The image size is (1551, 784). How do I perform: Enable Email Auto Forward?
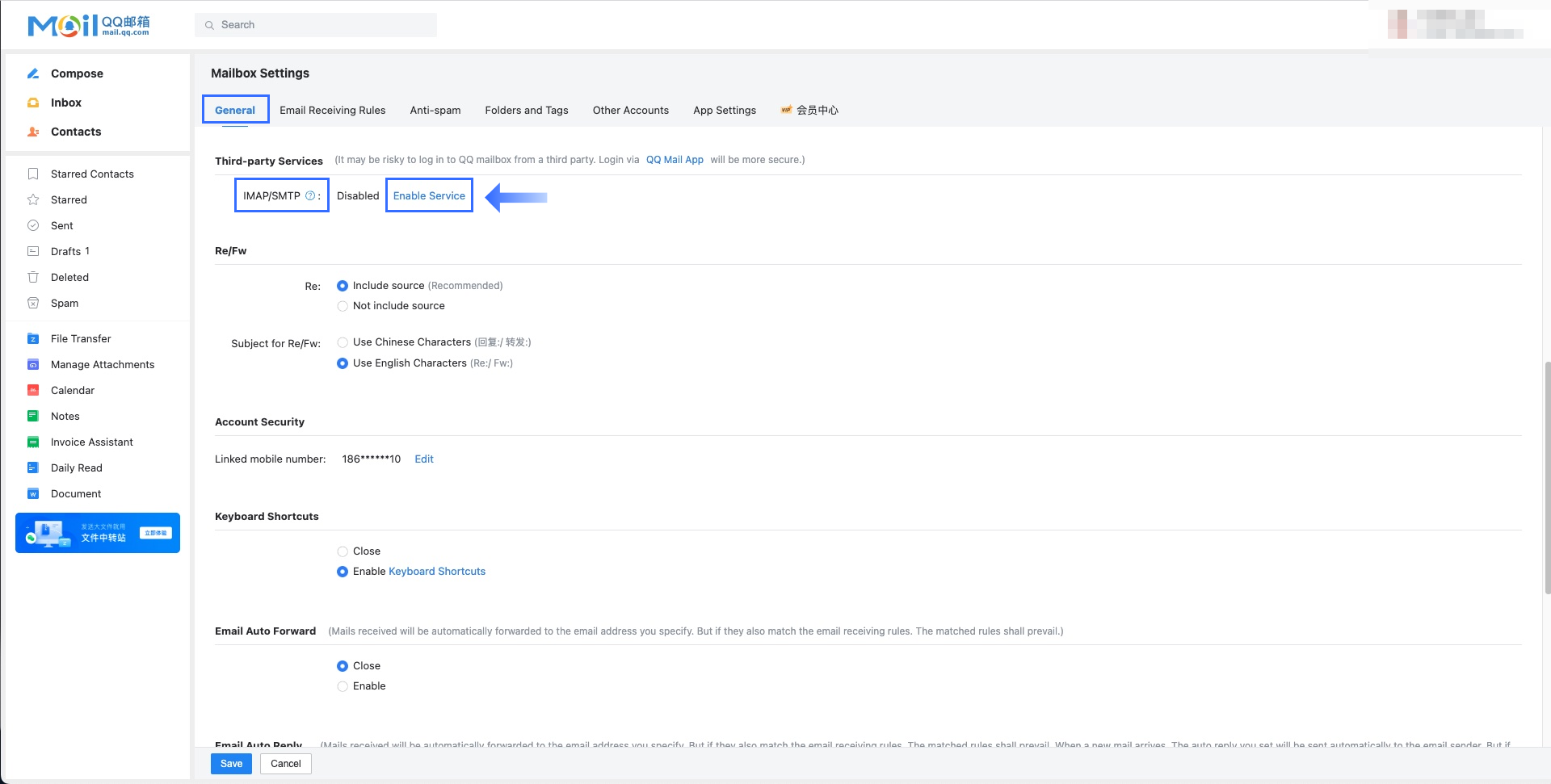343,685
